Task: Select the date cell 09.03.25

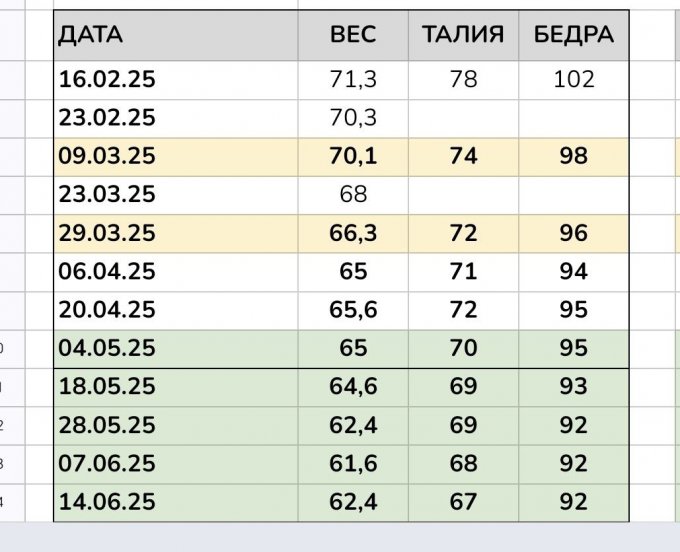Action: [175, 157]
